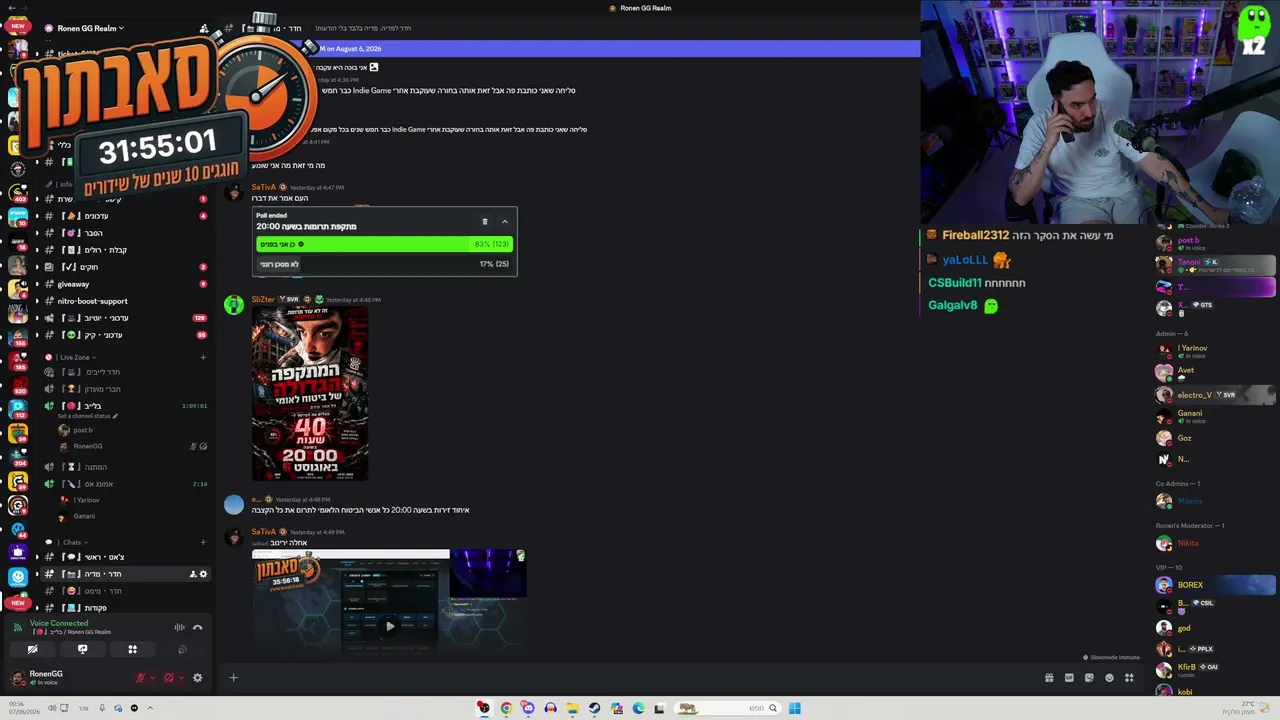Unmute the microphone for RonenGG
Image resolution: width=1280 pixels, height=720 pixels.
coord(140,678)
